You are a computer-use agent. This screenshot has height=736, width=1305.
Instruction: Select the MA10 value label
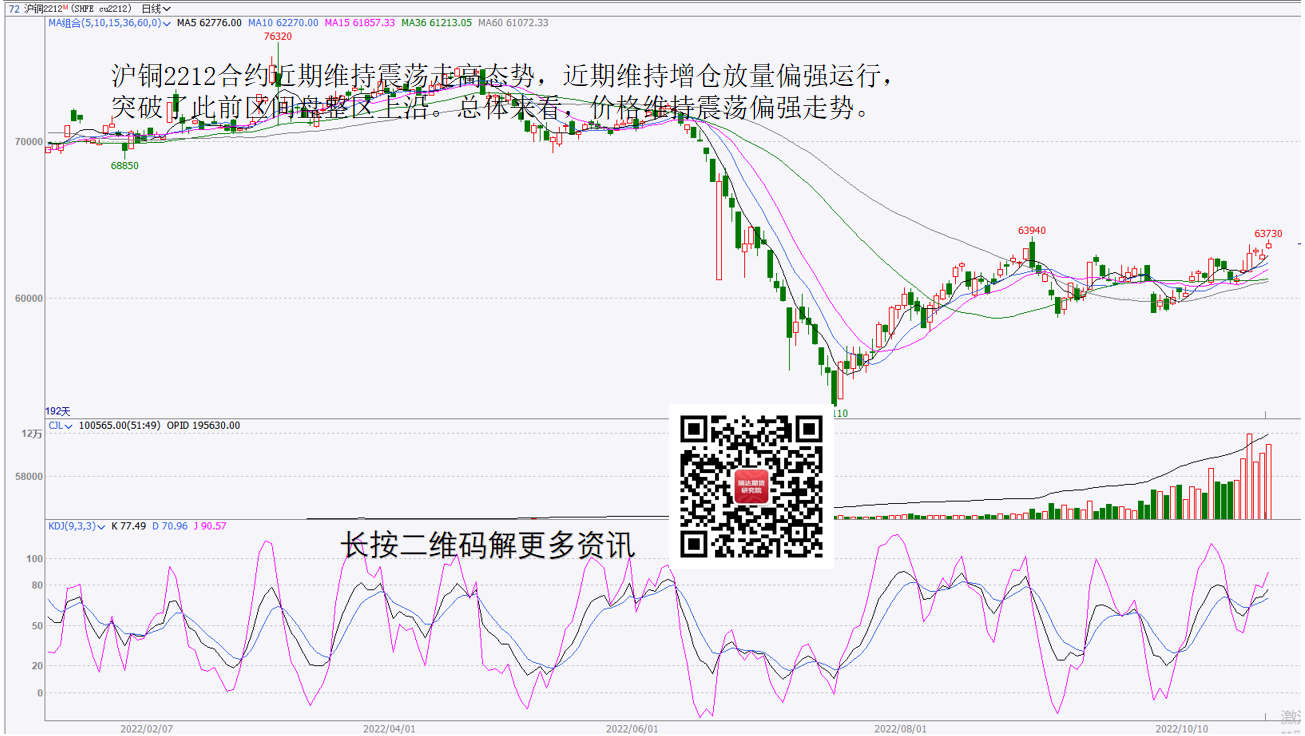tap(283, 23)
